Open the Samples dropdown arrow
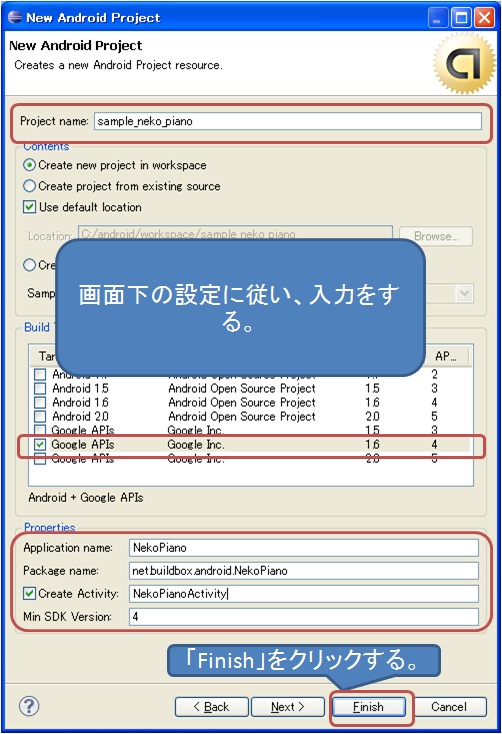The image size is (502, 734). tap(464, 294)
